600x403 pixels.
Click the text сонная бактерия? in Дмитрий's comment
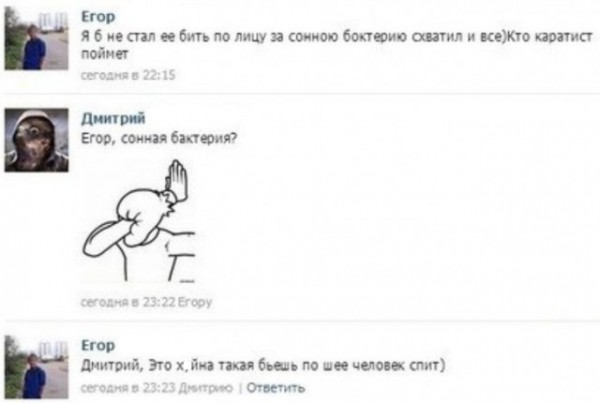[179, 138]
